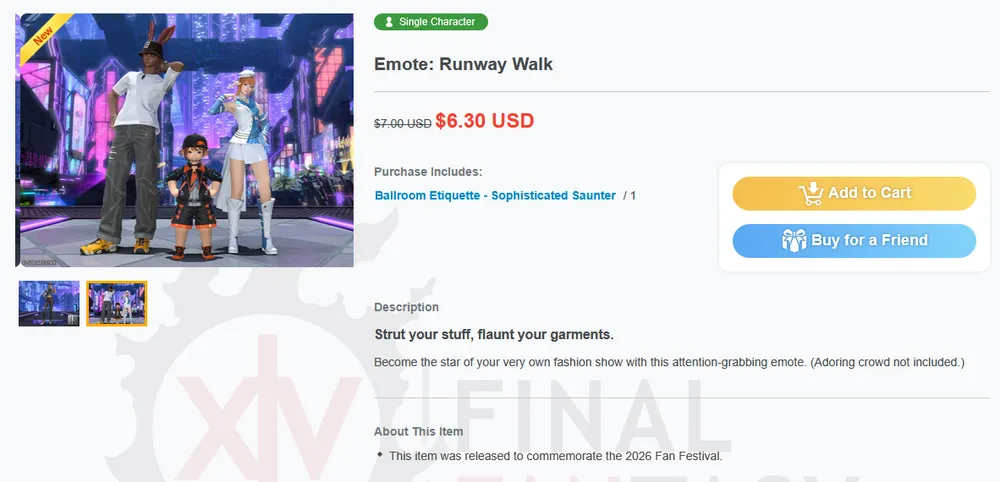Click the yellow New ribbon on product image
Screen dimensions: 1000x482
click(43, 36)
